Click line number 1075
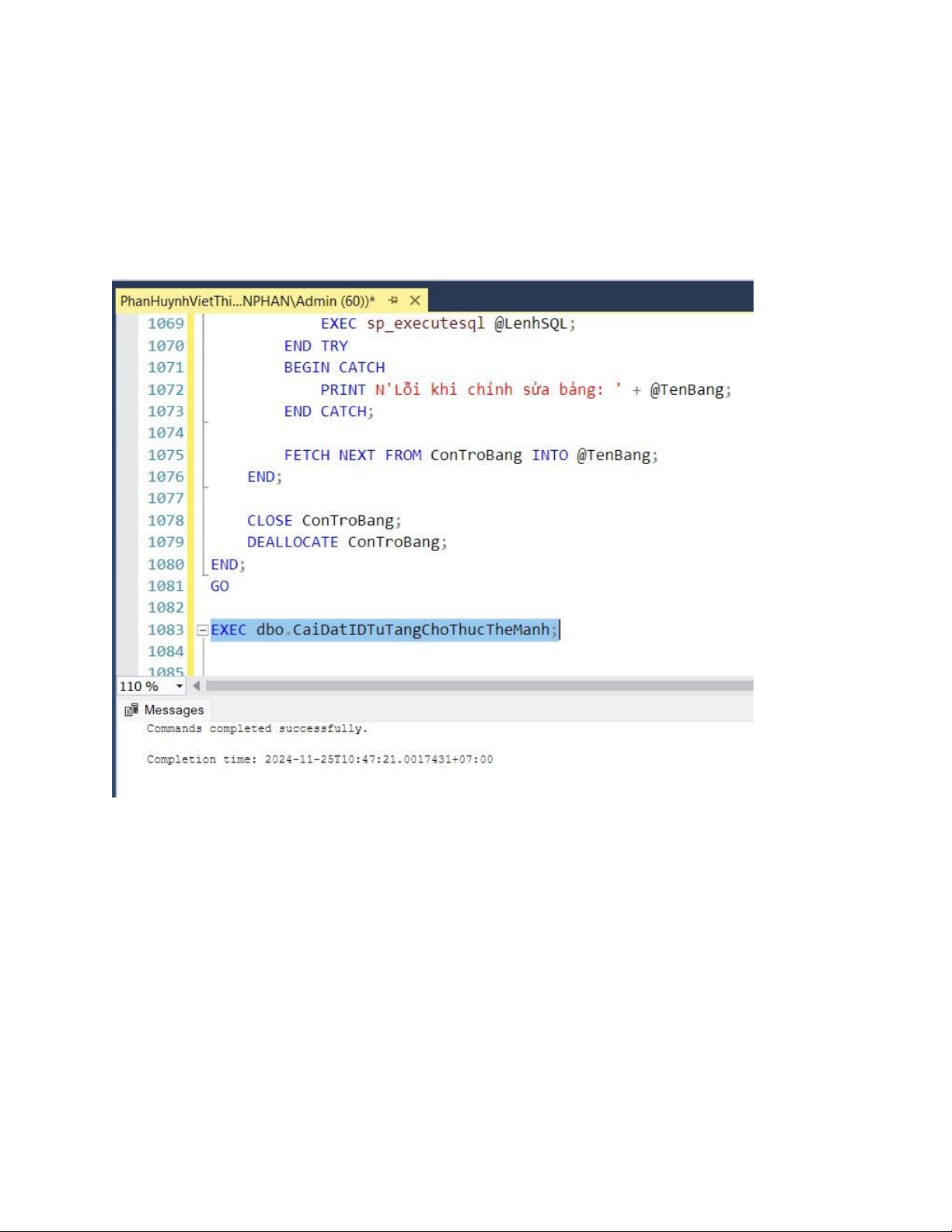The image size is (952, 1232). [166, 455]
